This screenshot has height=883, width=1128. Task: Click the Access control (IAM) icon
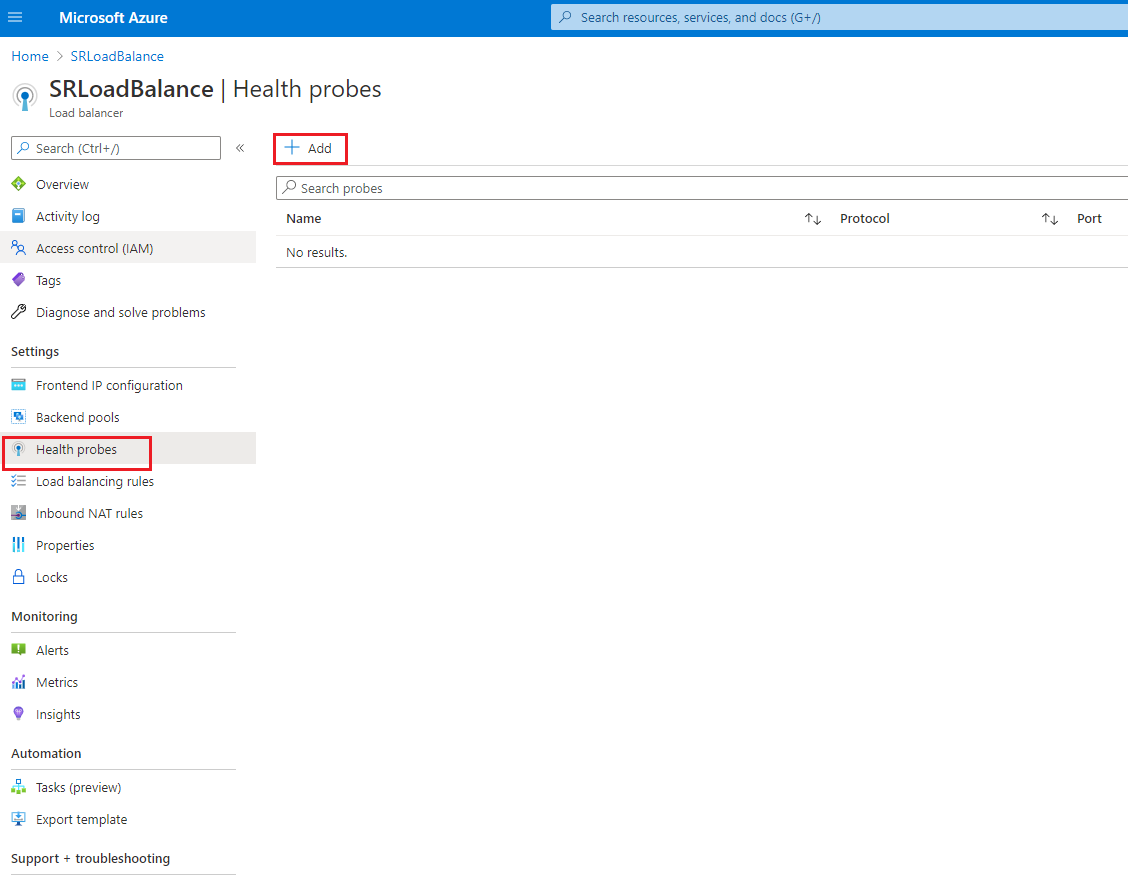click(x=20, y=247)
